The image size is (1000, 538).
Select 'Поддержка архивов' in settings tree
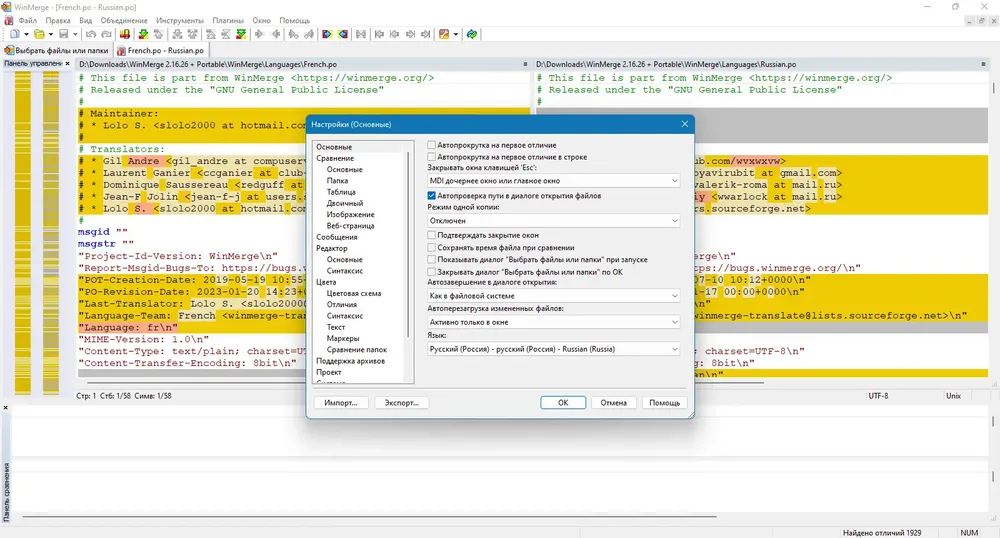[350, 361]
